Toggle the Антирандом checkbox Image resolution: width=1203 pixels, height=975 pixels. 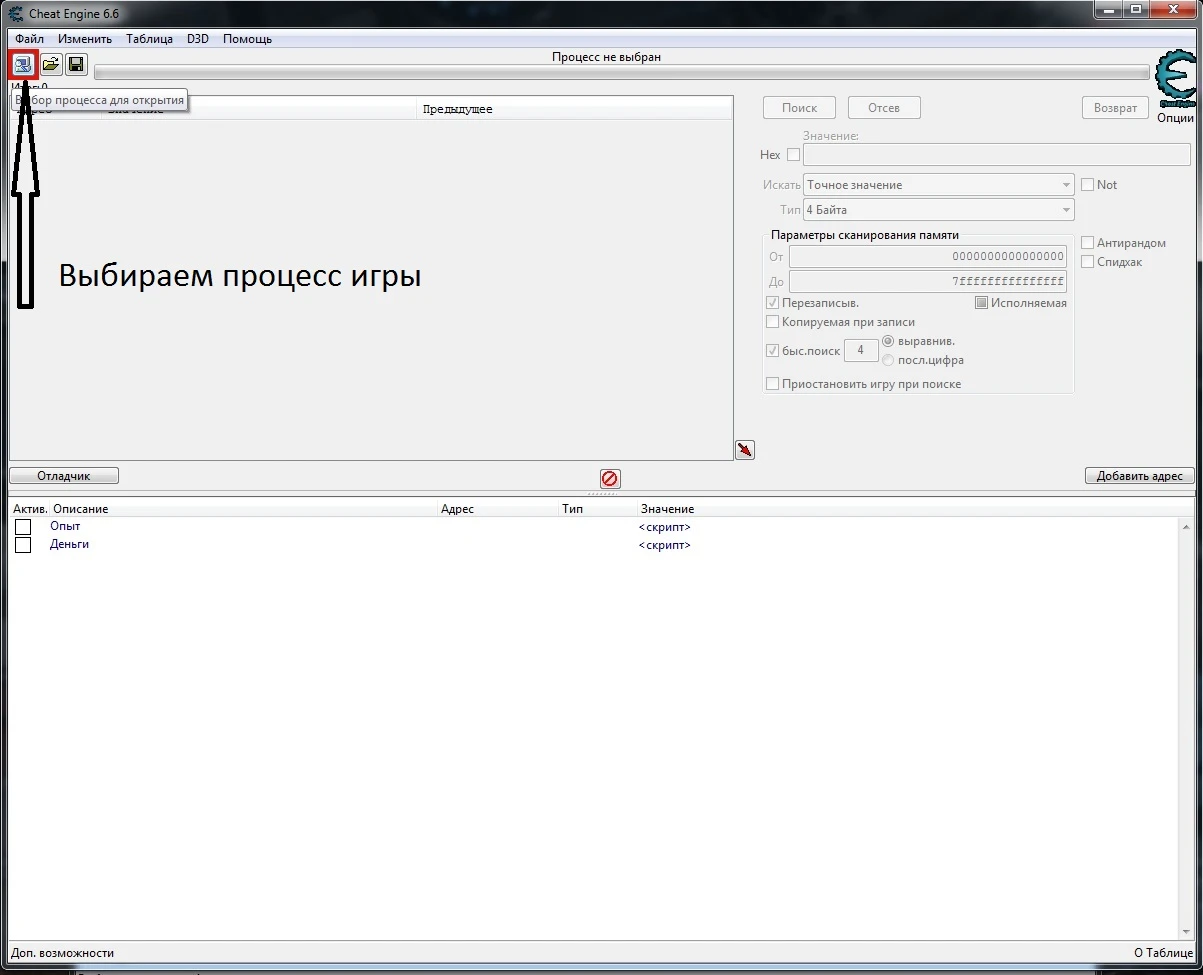(x=1086, y=242)
